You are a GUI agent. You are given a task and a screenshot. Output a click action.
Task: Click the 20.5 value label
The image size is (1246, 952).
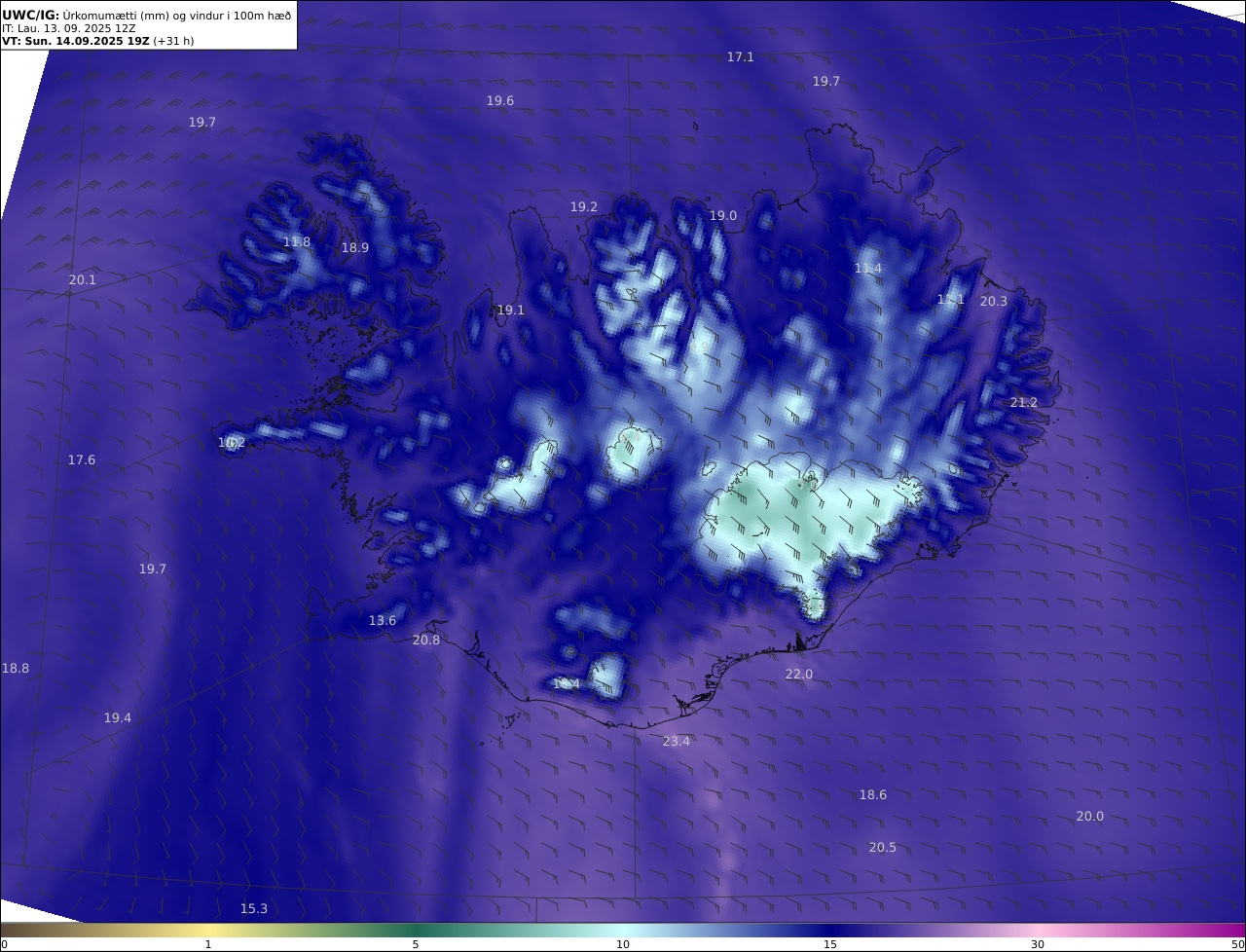883,848
